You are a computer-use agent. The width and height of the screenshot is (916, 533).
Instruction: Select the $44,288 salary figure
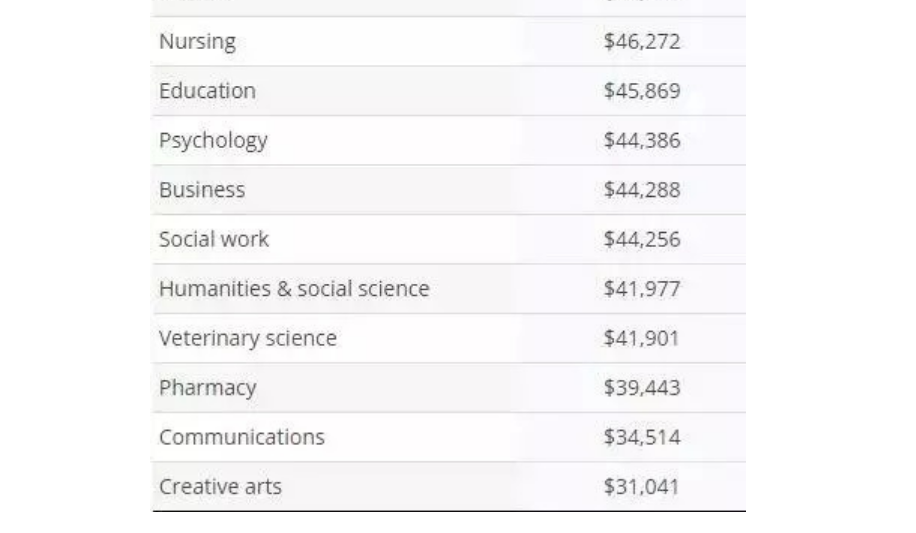(641, 190)
